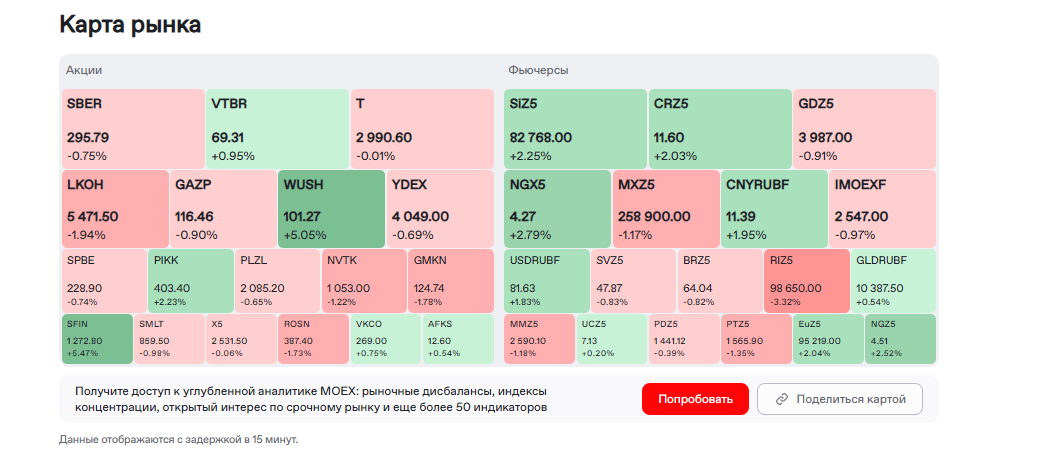
Task: Click the LKOH stock tile
Action: click(x=114, y=208)
